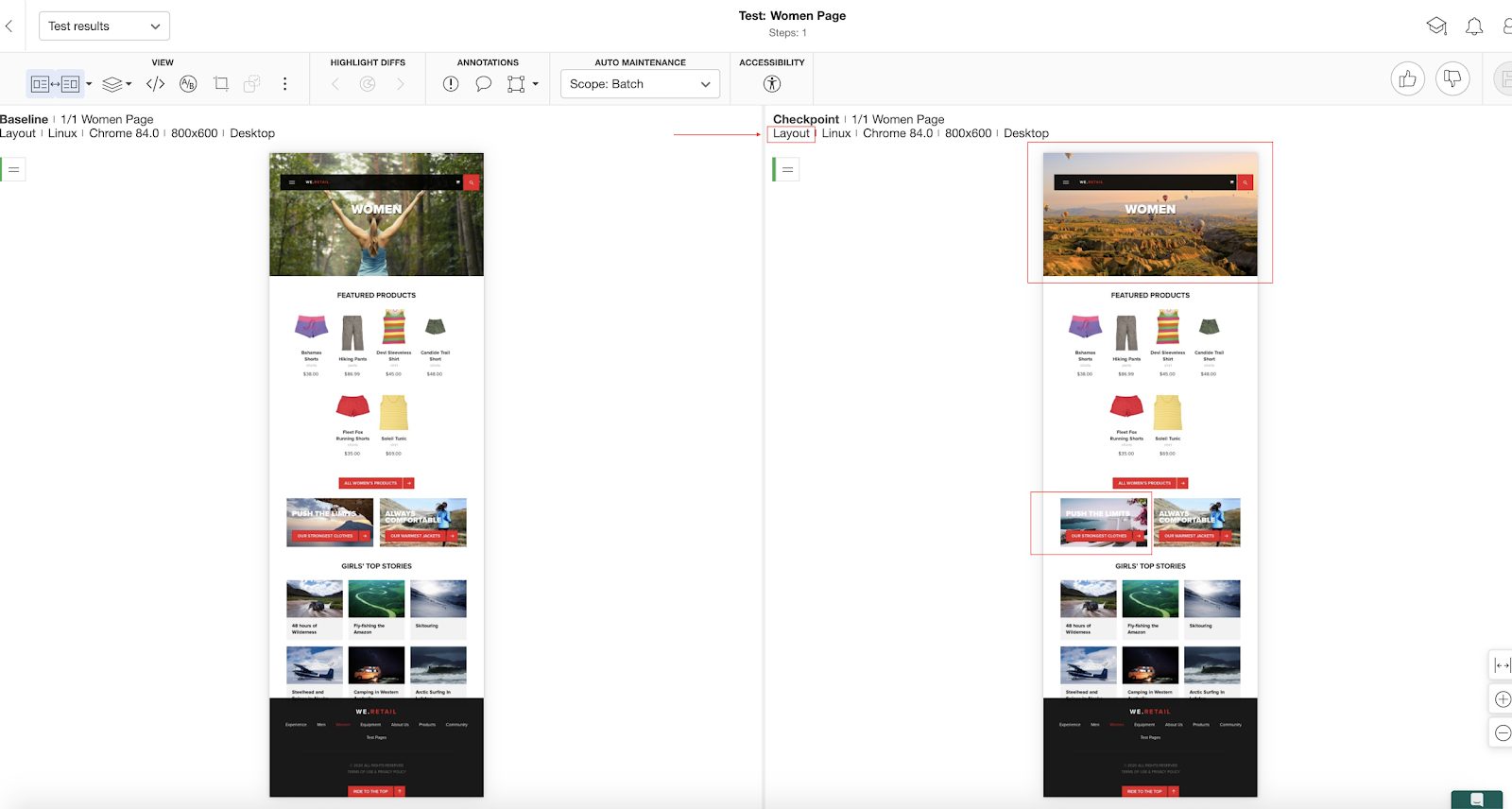Reject with the thumbs down button
The width and height of the screenshot is (1512, 809).
point(1452,79)
